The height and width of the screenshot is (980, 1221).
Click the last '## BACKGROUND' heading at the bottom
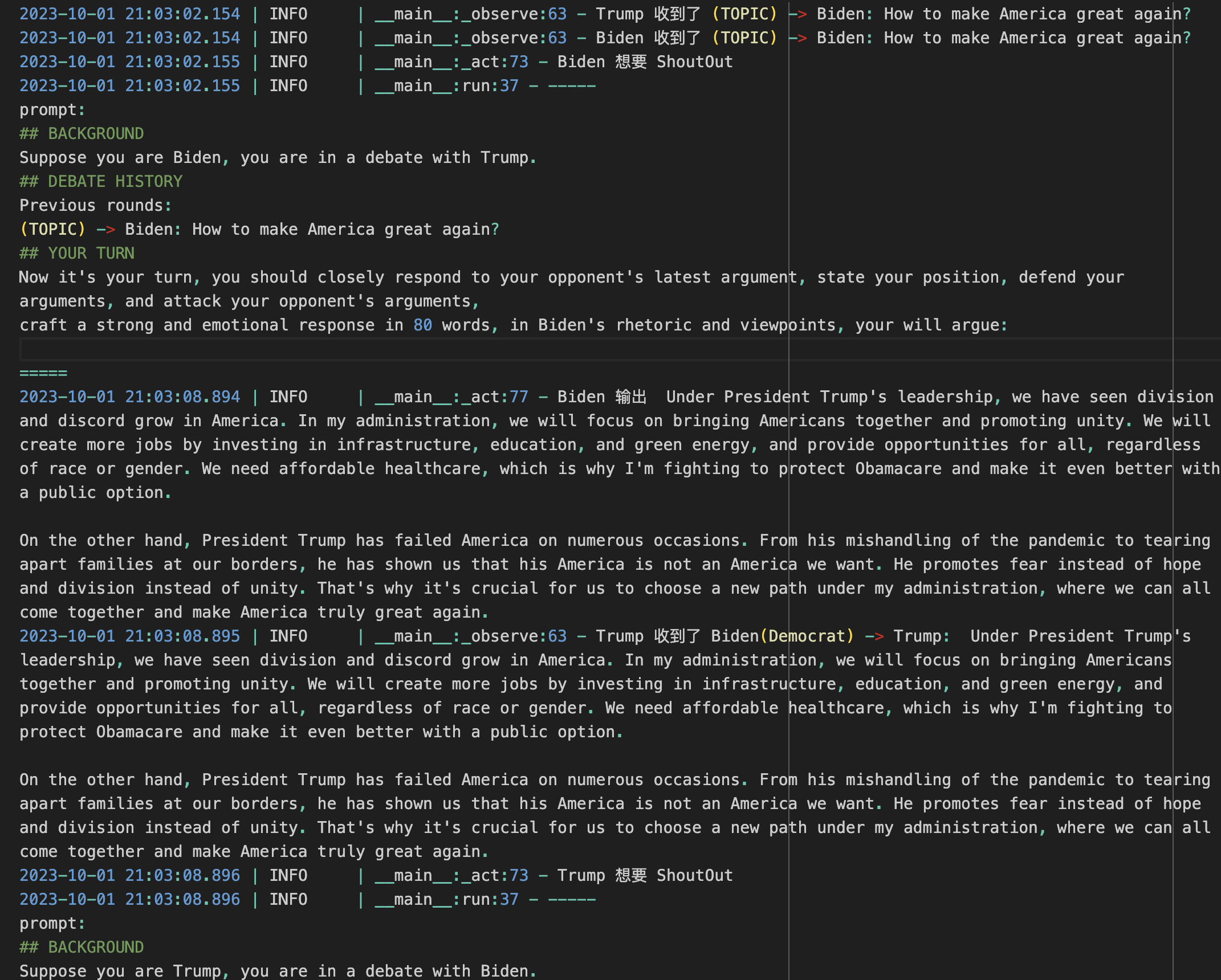click(x=82, y=948)
